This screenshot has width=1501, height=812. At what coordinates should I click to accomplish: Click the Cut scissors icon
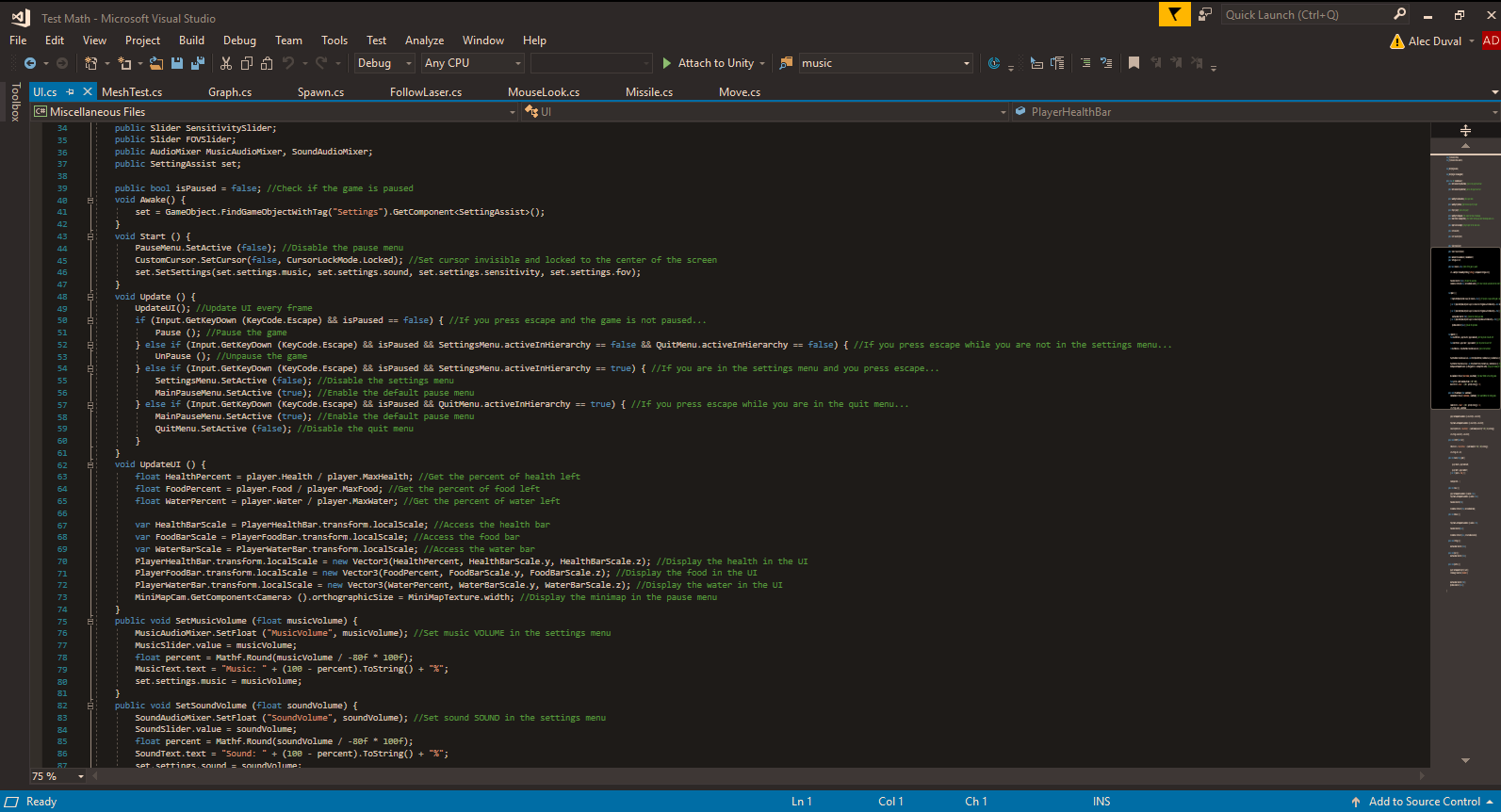click(x=226, y=63)
